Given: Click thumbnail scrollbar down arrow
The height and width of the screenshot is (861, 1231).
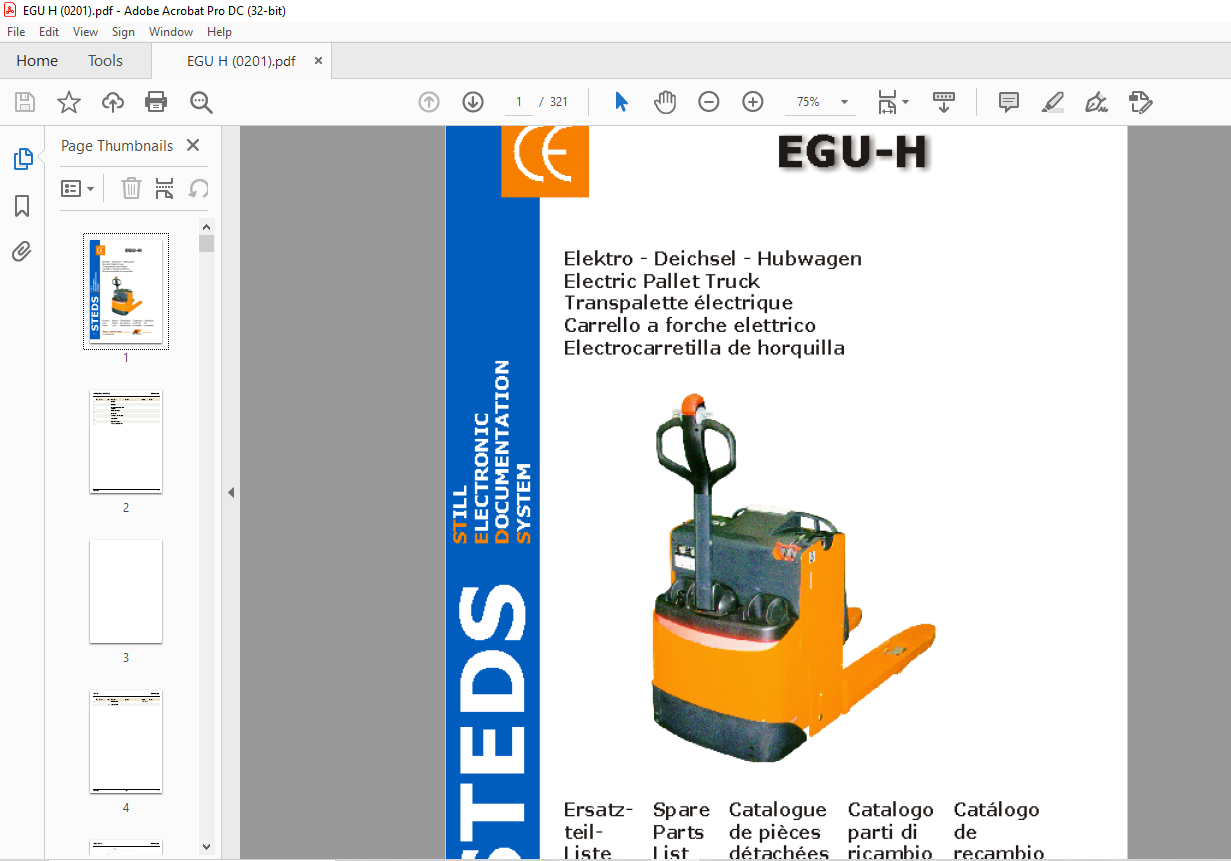Looking at the screenshot, I should tap(207, 846).
